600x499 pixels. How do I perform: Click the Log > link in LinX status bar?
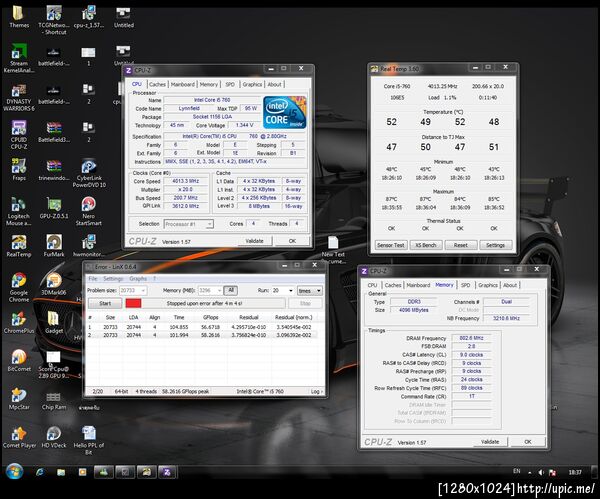coord(316,391)
